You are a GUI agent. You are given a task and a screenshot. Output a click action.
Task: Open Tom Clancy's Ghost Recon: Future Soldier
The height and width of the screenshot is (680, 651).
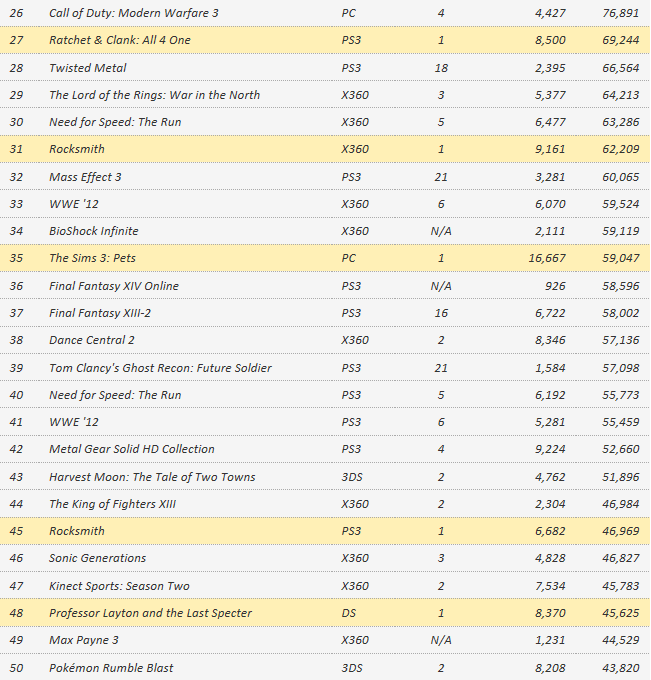[160, 368]
